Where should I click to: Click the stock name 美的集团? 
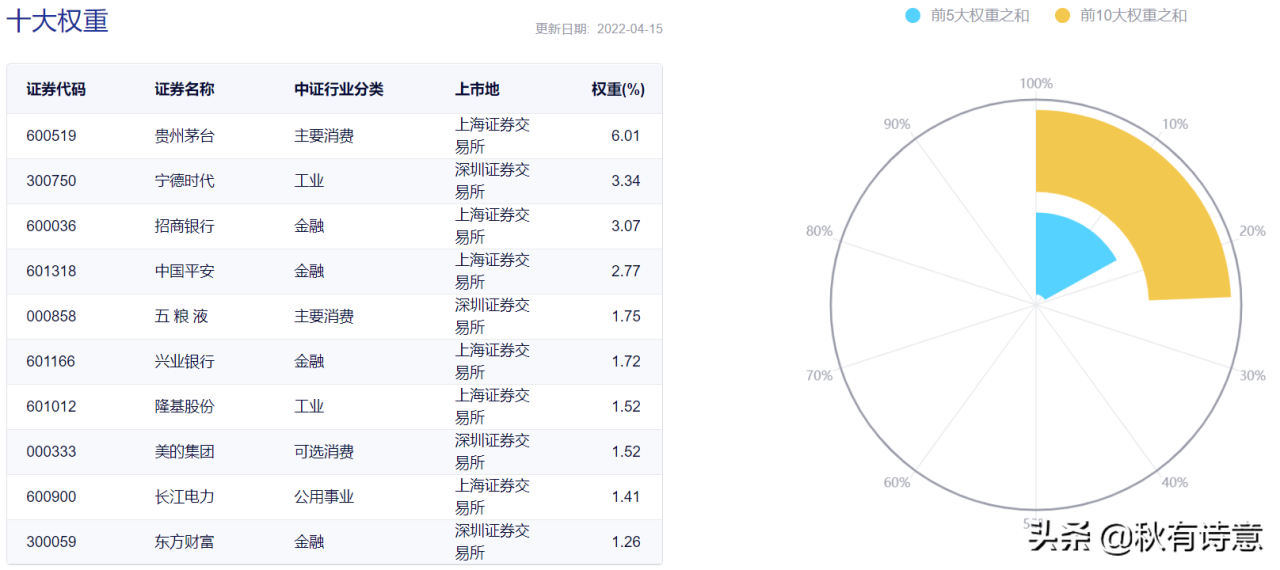coord(184,452)
